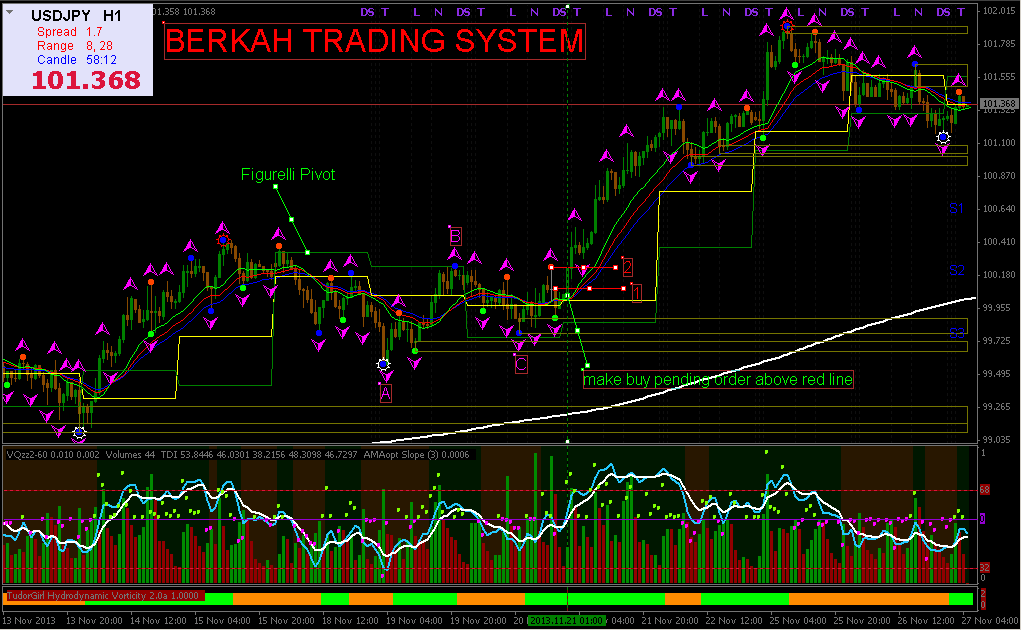
Task: Click the S2 support level label
Action: point(957,271)
